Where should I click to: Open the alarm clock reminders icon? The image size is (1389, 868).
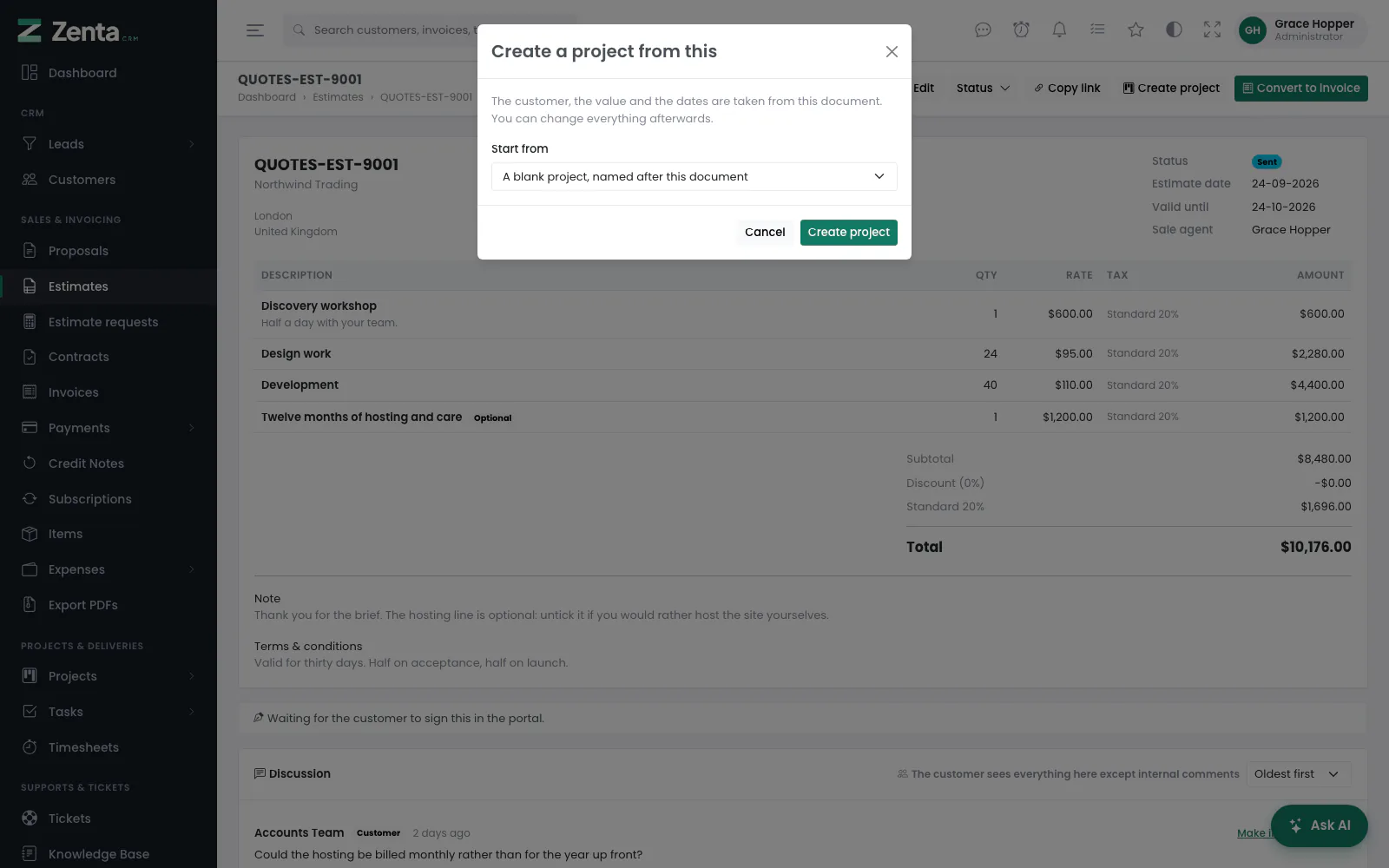(x=1021, y=30)
